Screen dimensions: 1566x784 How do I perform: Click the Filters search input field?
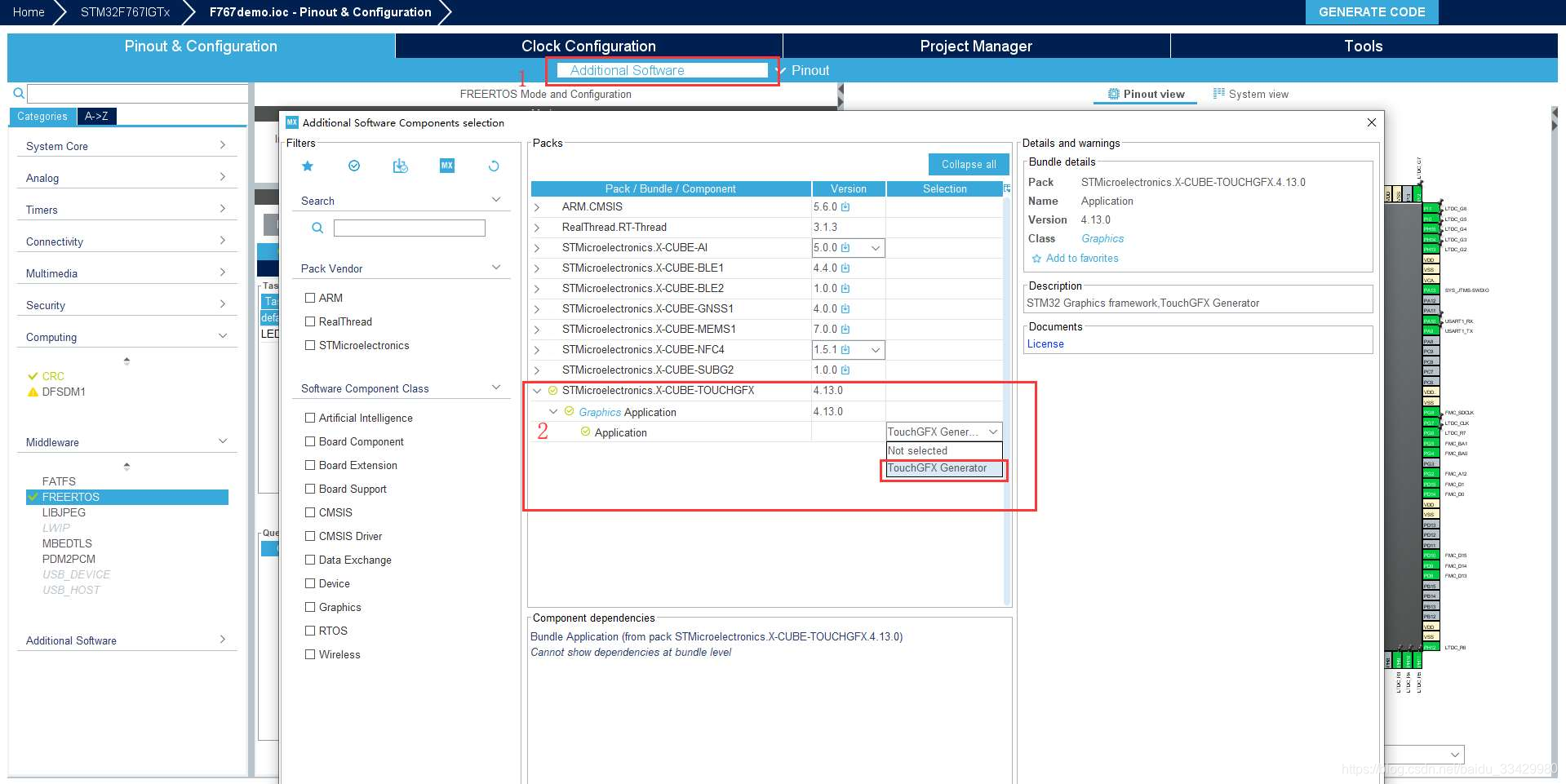(x=410, y=228)
